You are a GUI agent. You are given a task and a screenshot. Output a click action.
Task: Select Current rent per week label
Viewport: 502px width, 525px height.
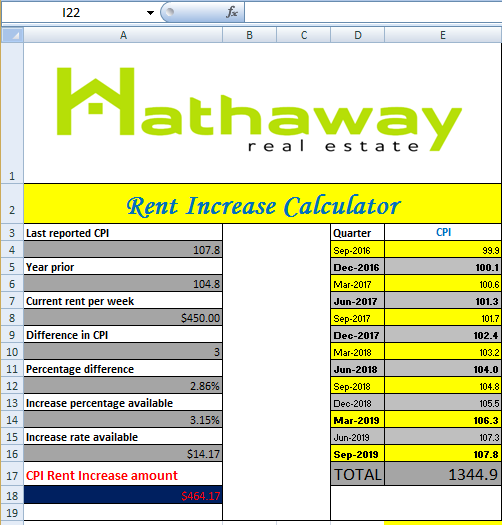tap(123, 301)
